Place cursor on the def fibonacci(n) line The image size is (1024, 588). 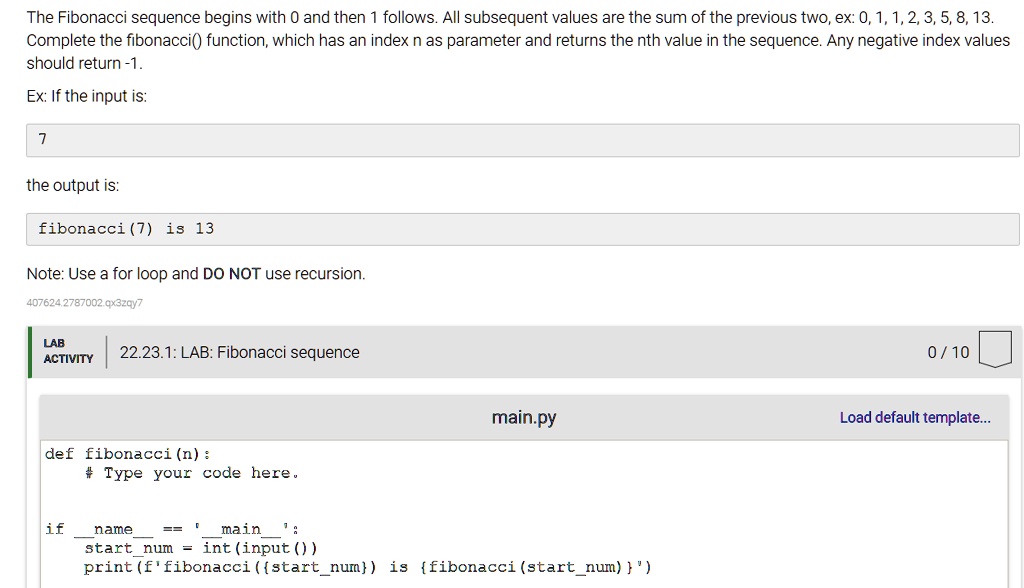click(127, 454)
